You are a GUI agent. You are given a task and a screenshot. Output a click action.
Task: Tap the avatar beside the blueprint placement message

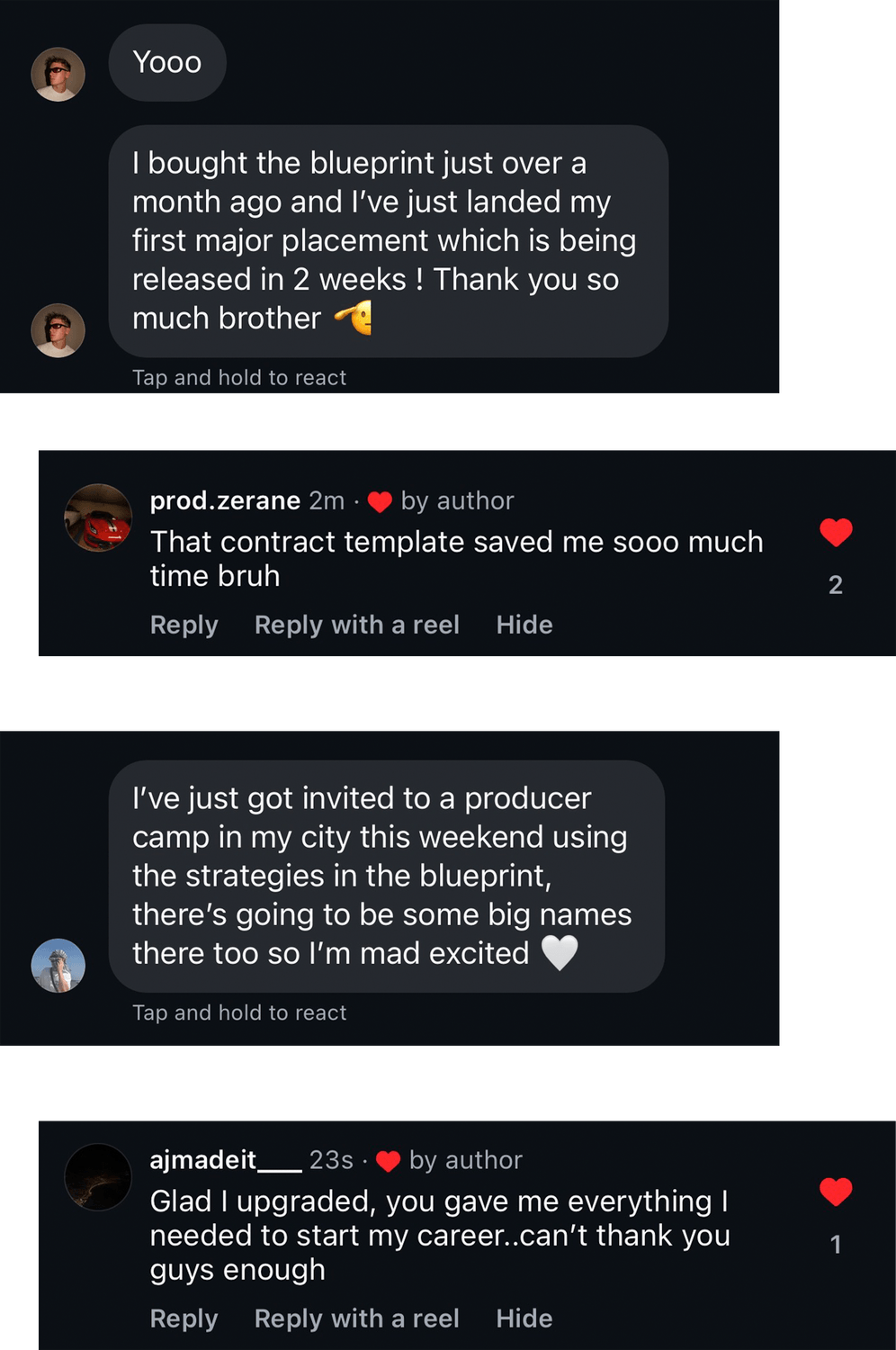58,330
